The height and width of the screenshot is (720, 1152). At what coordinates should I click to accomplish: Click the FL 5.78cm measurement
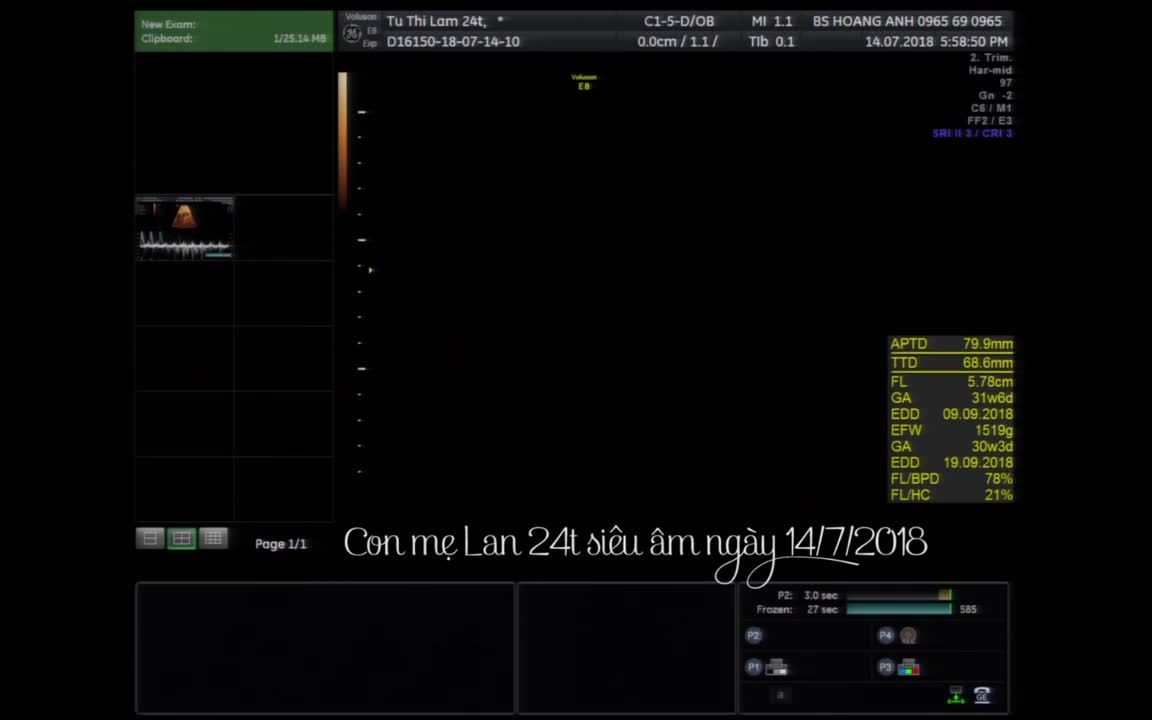pyautogui.click(x=951, y=382)
